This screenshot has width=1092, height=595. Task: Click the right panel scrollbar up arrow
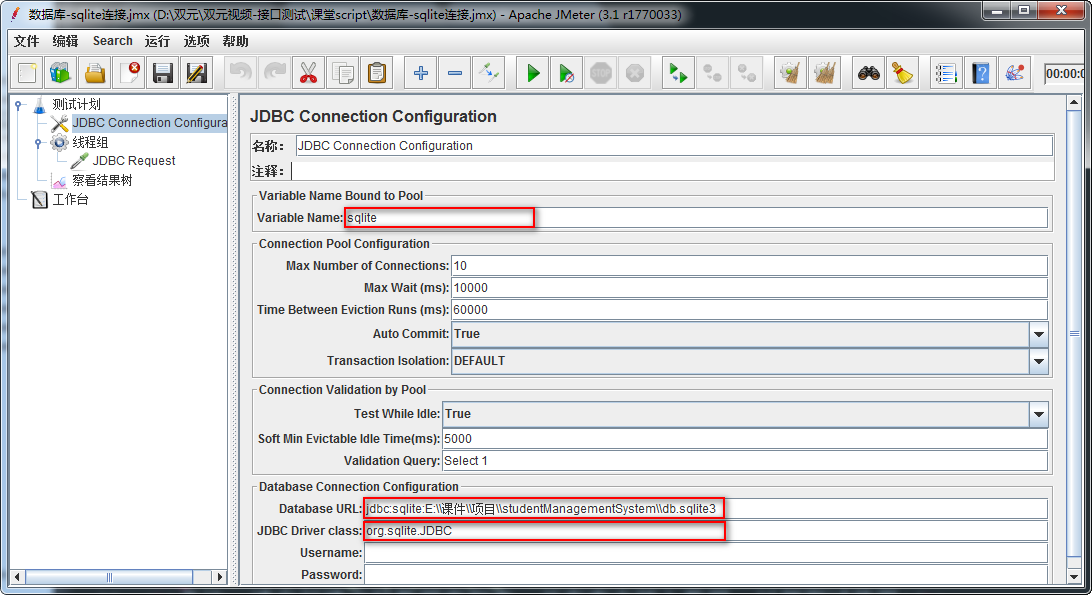(x=1073, y=103)
